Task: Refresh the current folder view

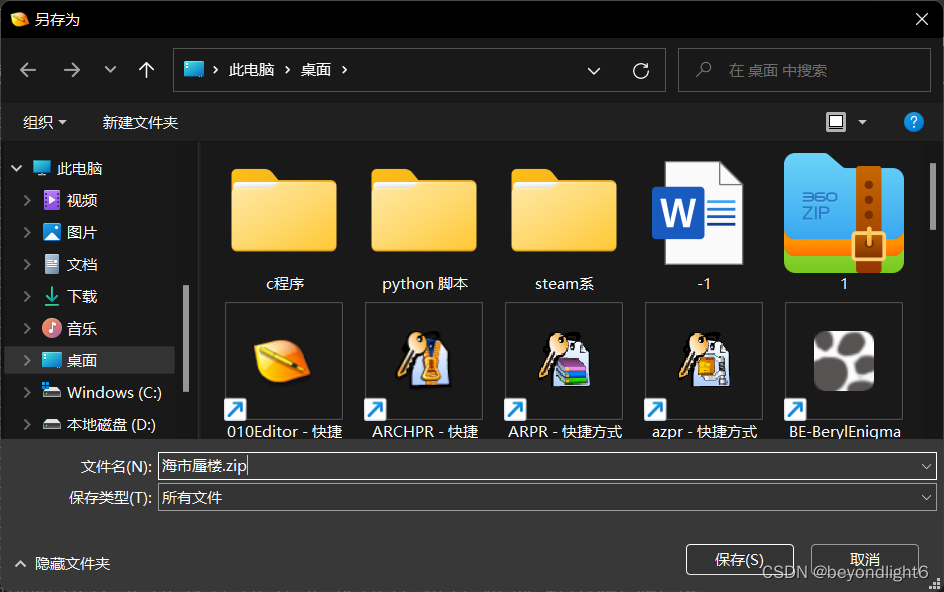Action: click(641, 71)
